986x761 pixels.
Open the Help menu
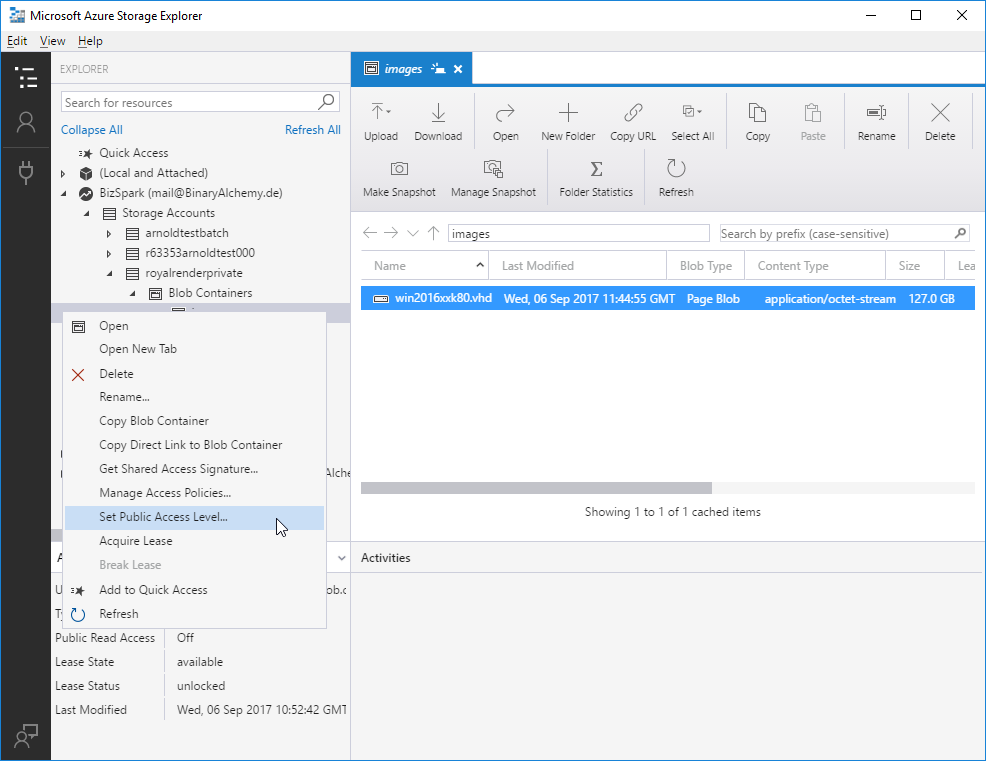click(91, 41)
